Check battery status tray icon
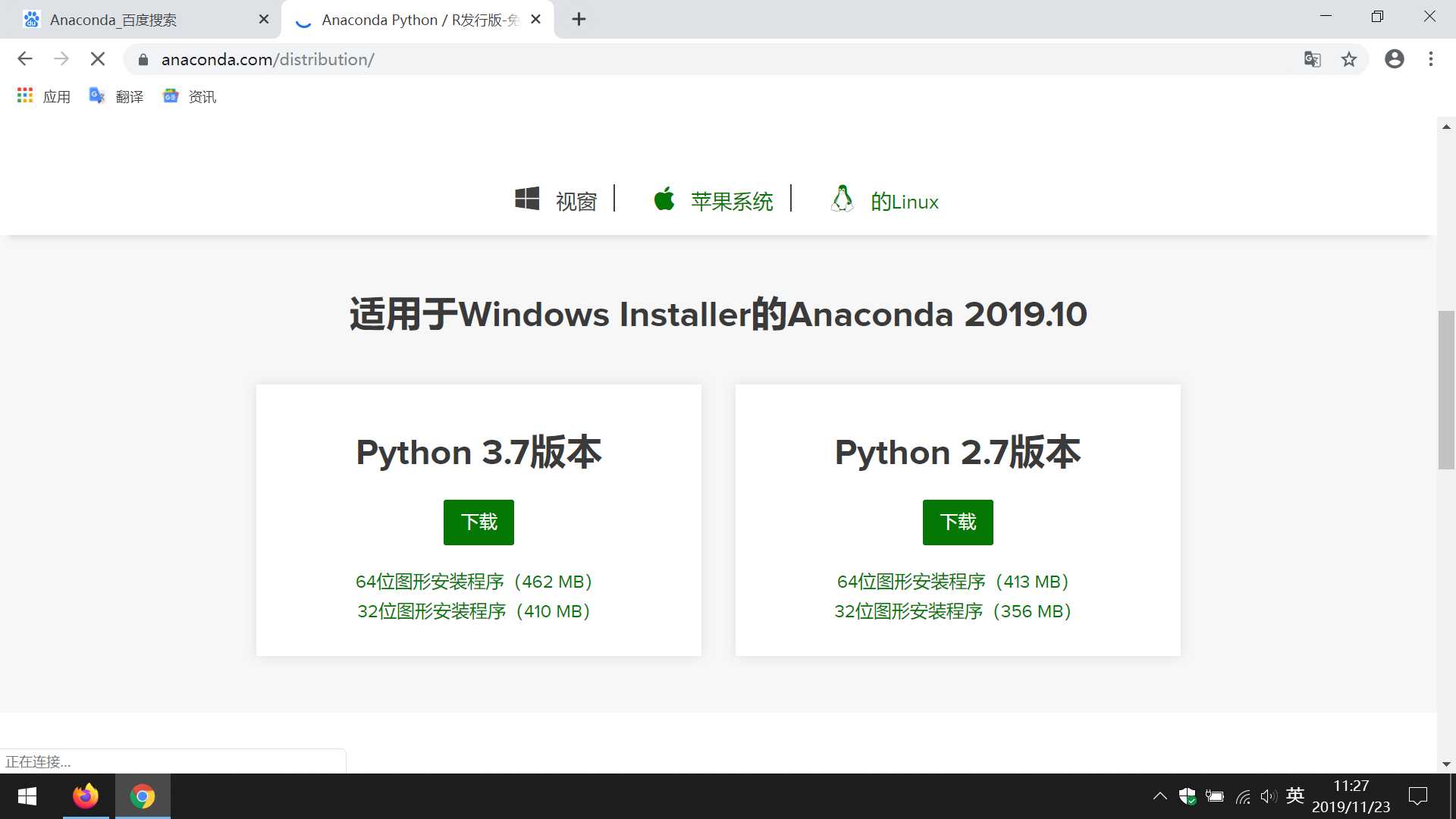 tap(1215, 796)
